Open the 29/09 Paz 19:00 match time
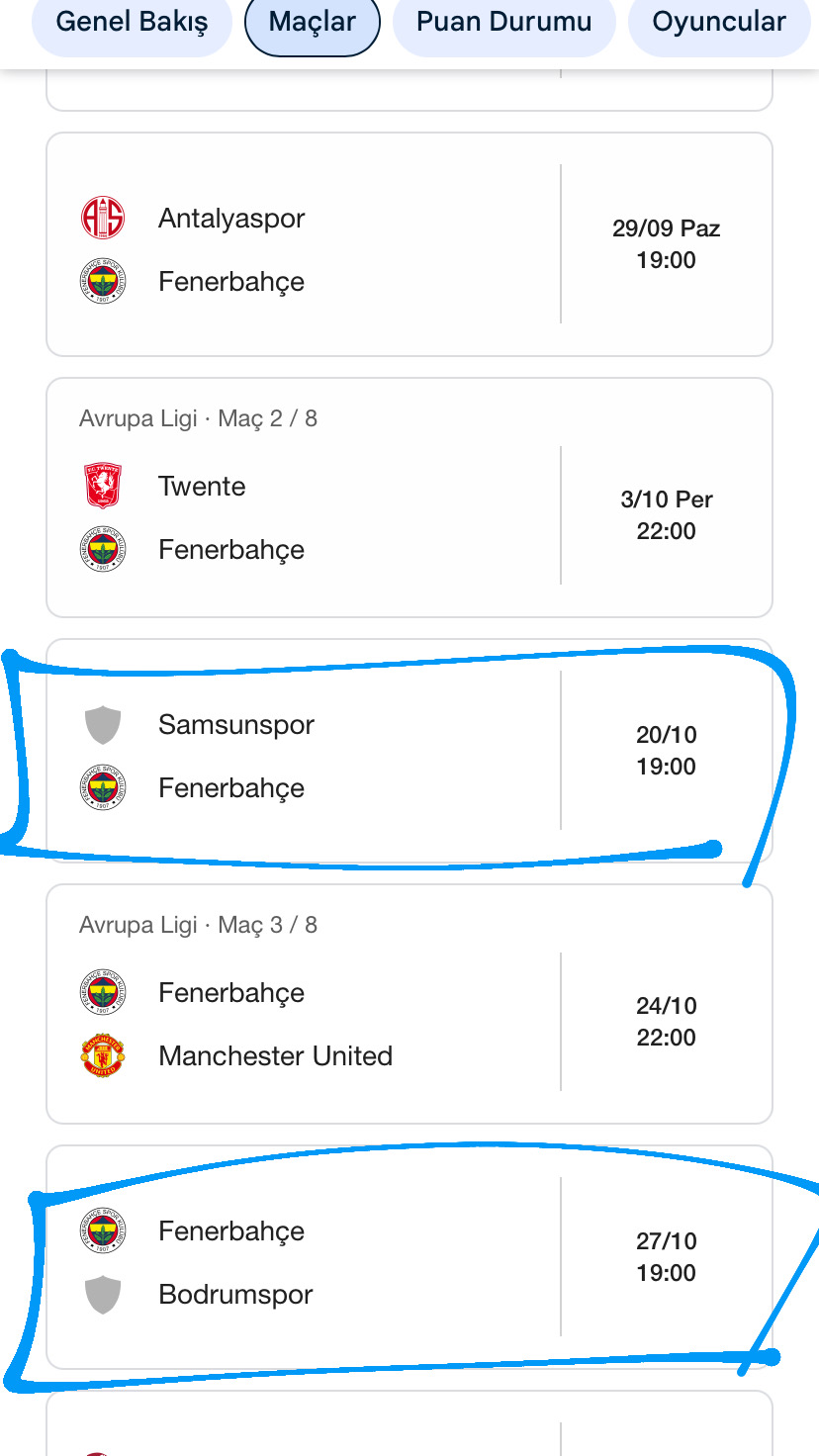This screenshot has height=1456, width=819. pos(666,244)
